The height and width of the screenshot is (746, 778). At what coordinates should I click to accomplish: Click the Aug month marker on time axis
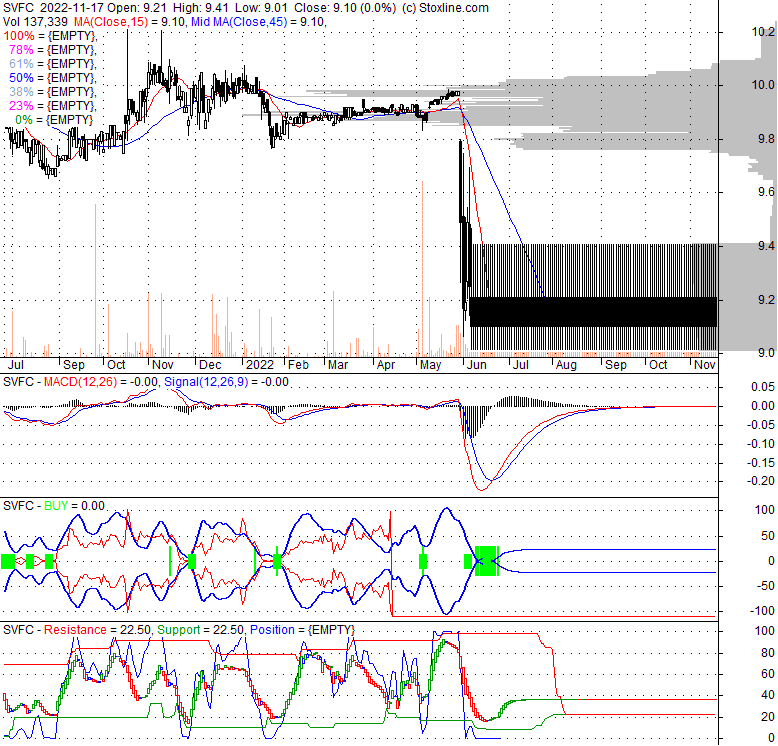(566, 365)
